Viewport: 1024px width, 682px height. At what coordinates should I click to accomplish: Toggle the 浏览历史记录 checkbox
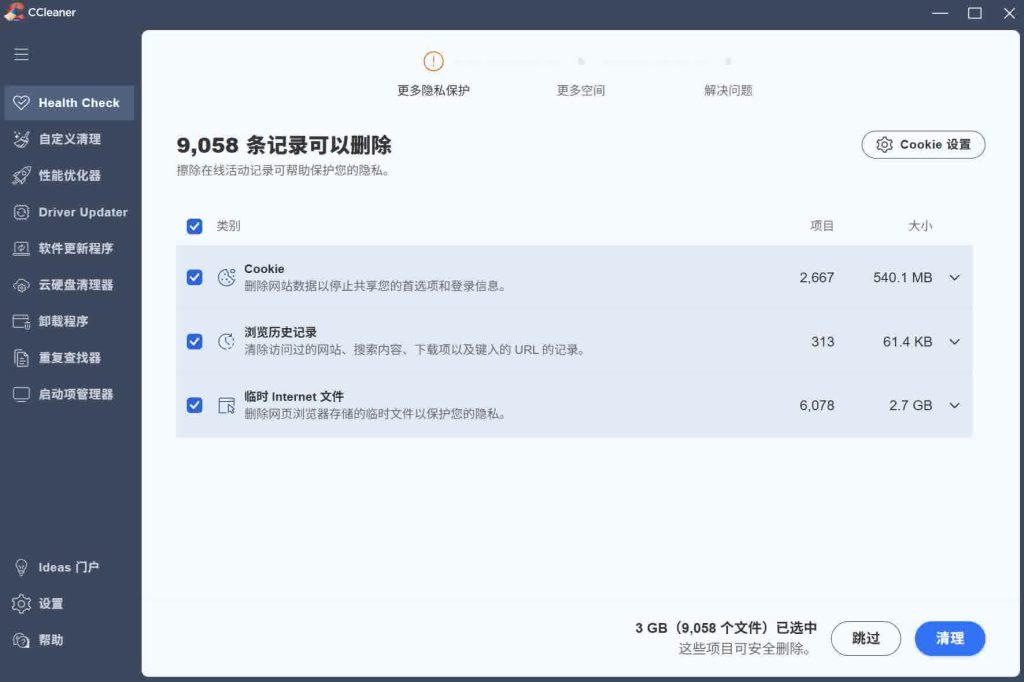(x=195, y=341)
